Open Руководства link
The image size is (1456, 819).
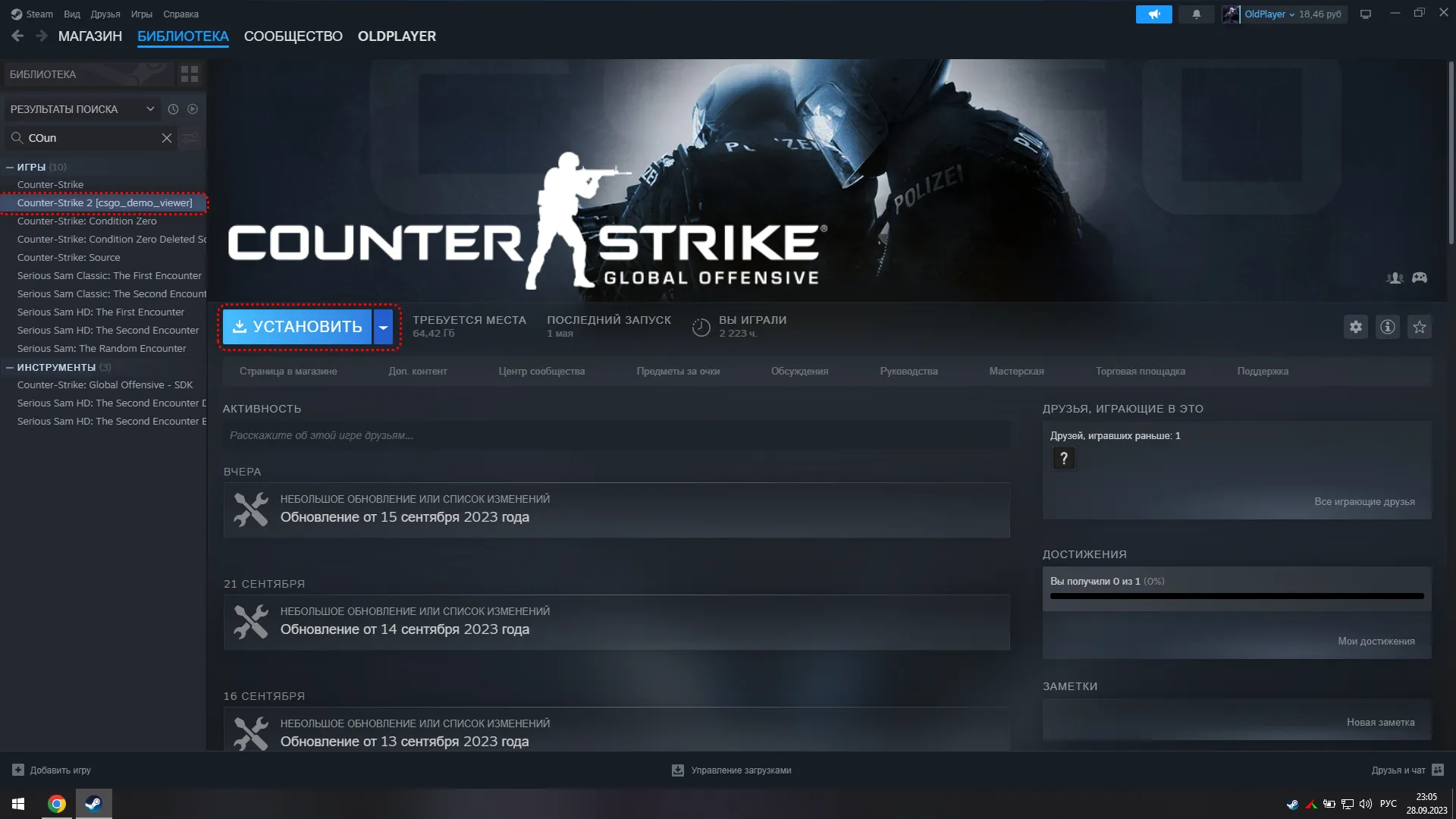click(x=908, y=372)
